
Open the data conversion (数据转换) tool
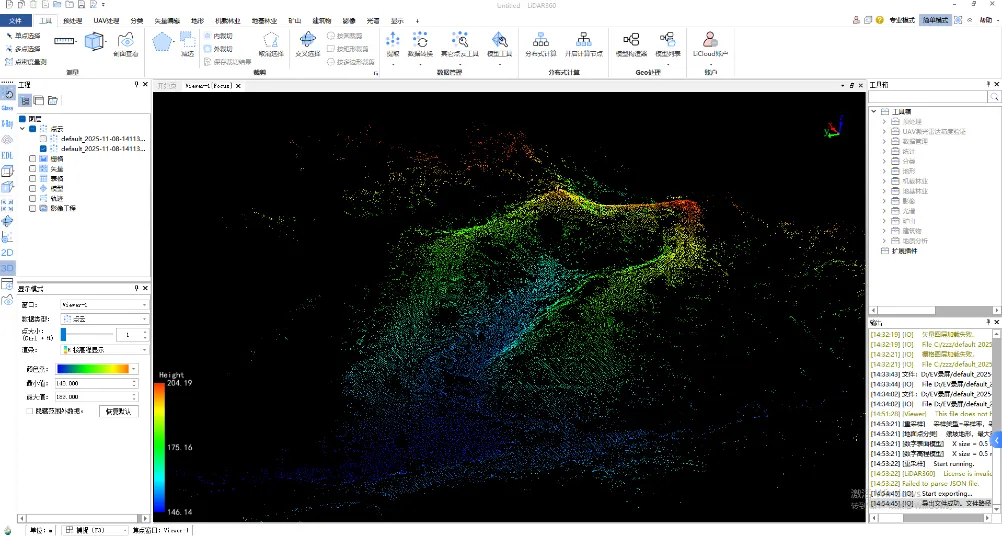pos(420,44)
